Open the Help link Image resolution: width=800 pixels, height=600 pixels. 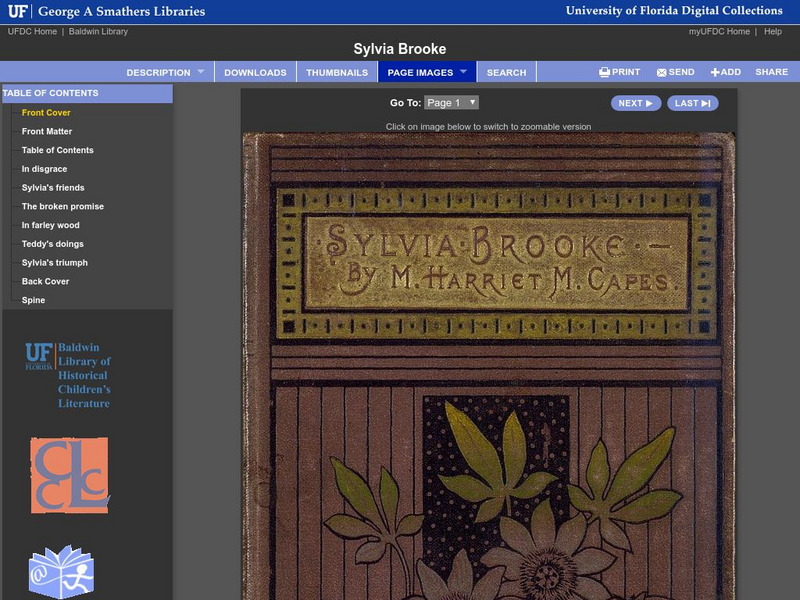772,32
